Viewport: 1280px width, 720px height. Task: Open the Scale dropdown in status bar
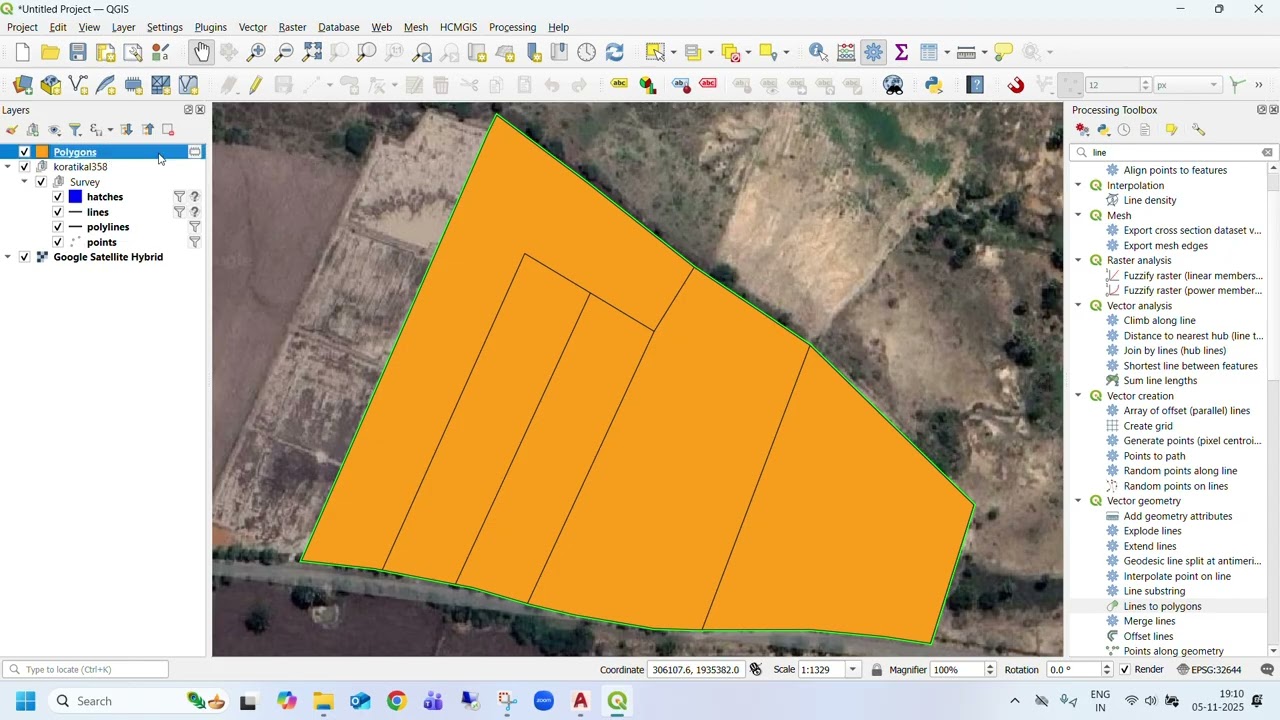coord(853,670)
